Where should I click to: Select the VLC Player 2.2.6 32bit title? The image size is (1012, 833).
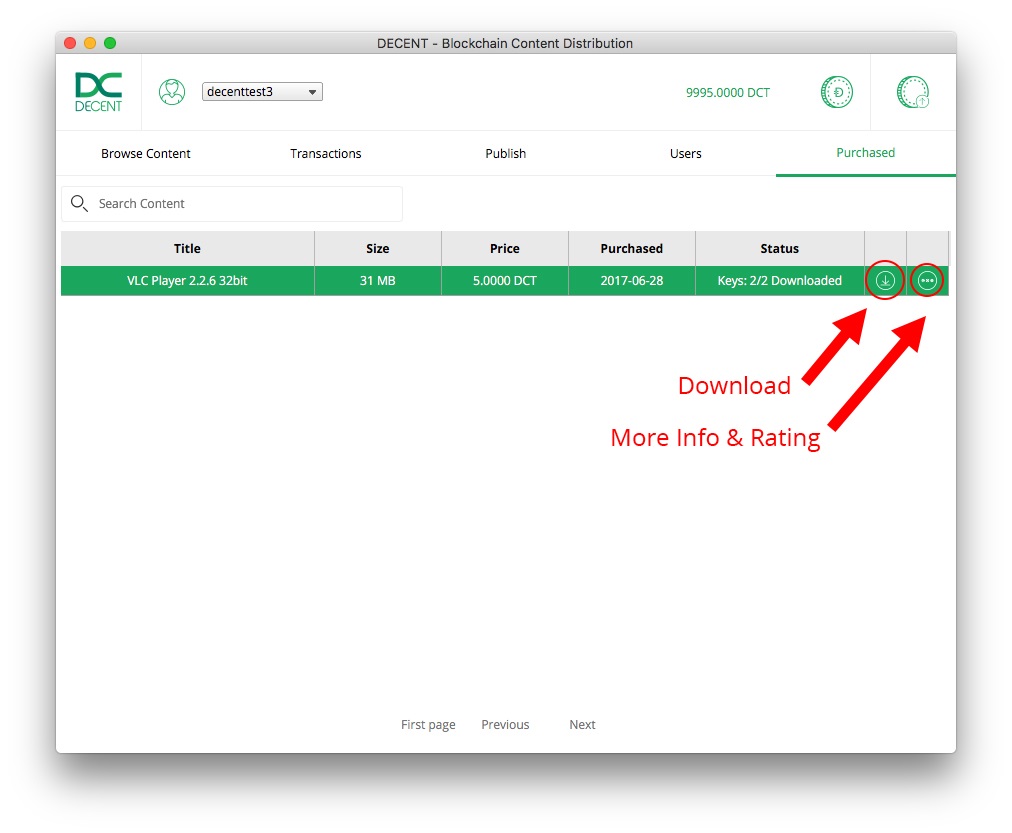tap(187, 281)
